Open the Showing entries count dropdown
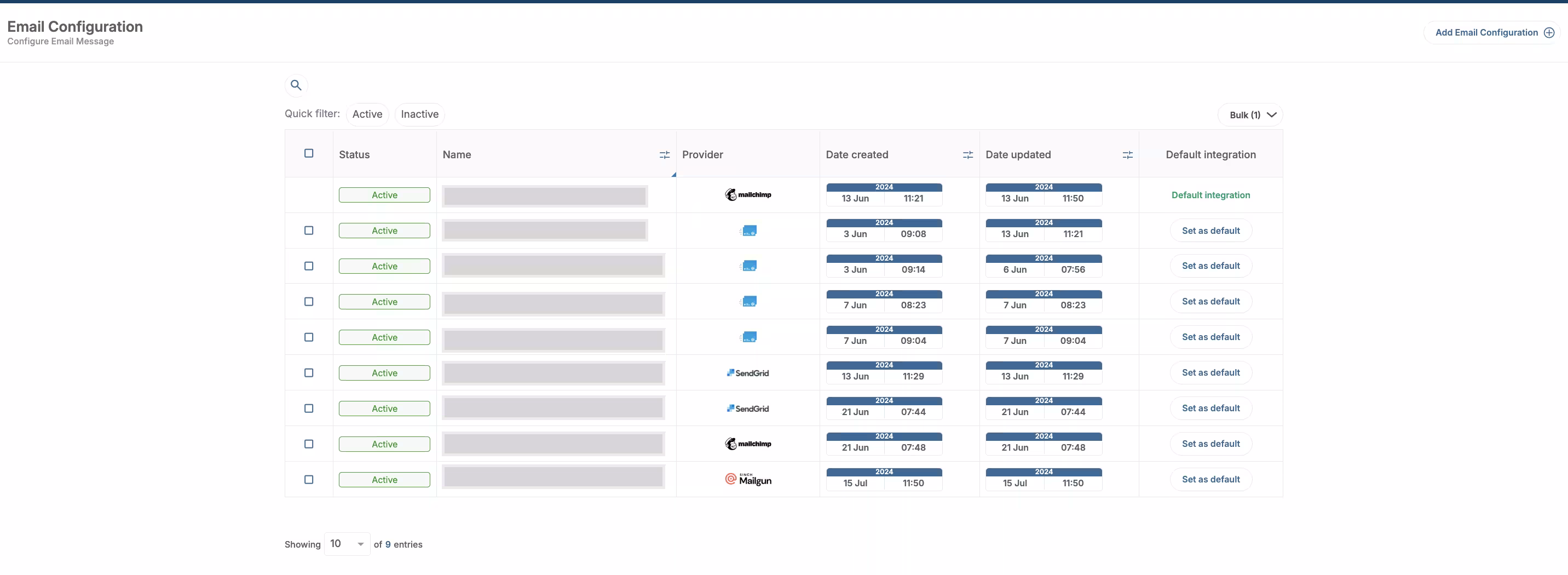 [347, 543]
